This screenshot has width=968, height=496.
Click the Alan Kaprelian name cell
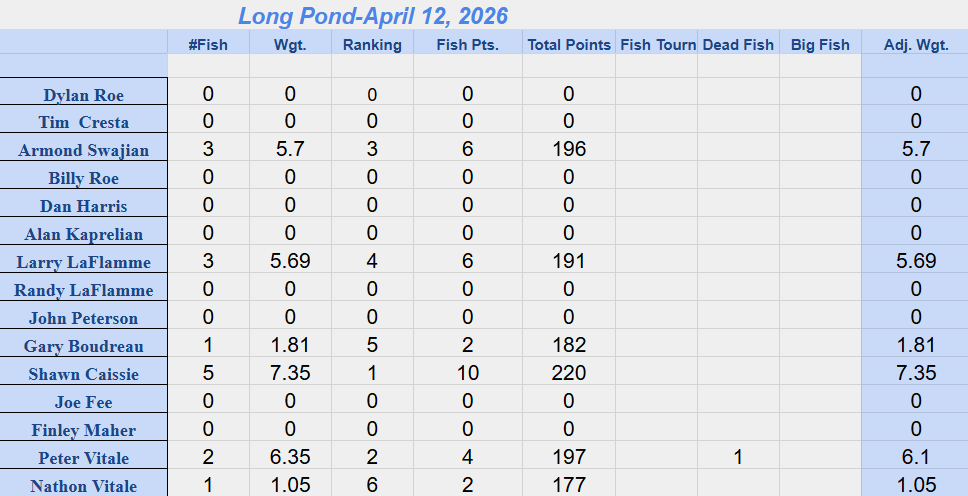coord(83,231)
